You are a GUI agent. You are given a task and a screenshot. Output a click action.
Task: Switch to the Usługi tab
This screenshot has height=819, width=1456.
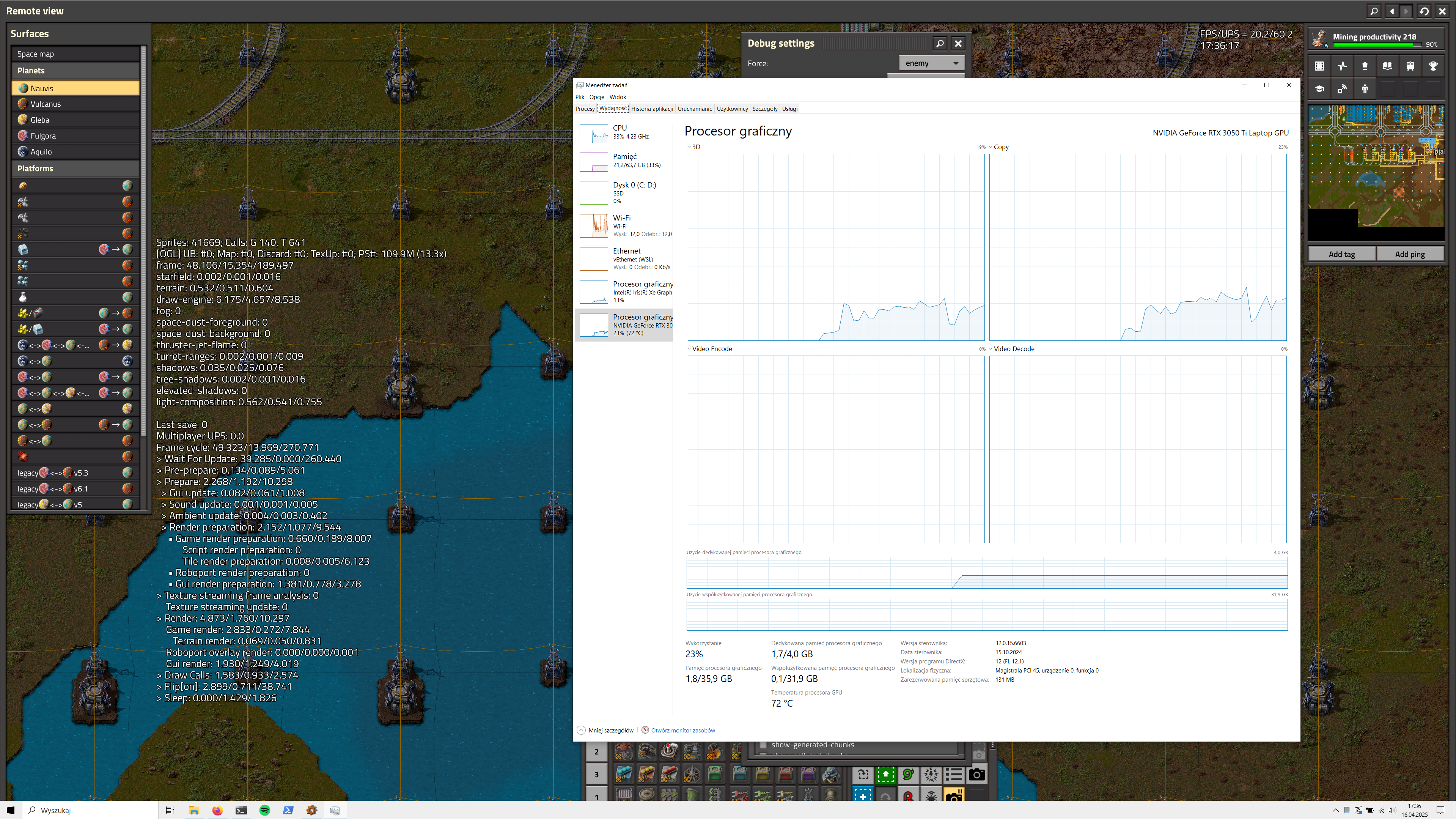pyautogui.click(x=789, y=109)
